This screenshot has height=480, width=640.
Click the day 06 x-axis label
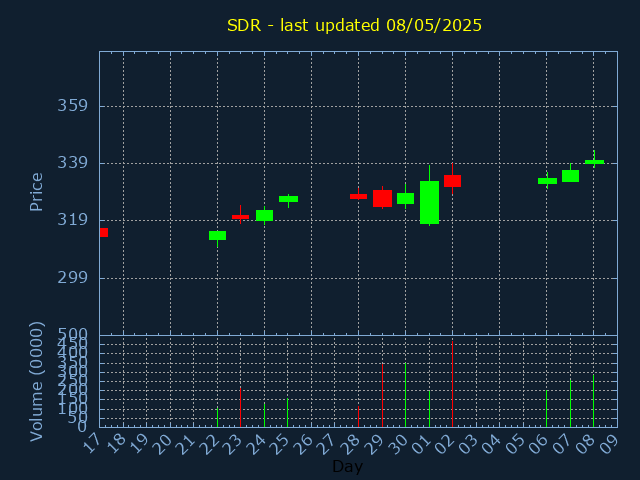539,444
